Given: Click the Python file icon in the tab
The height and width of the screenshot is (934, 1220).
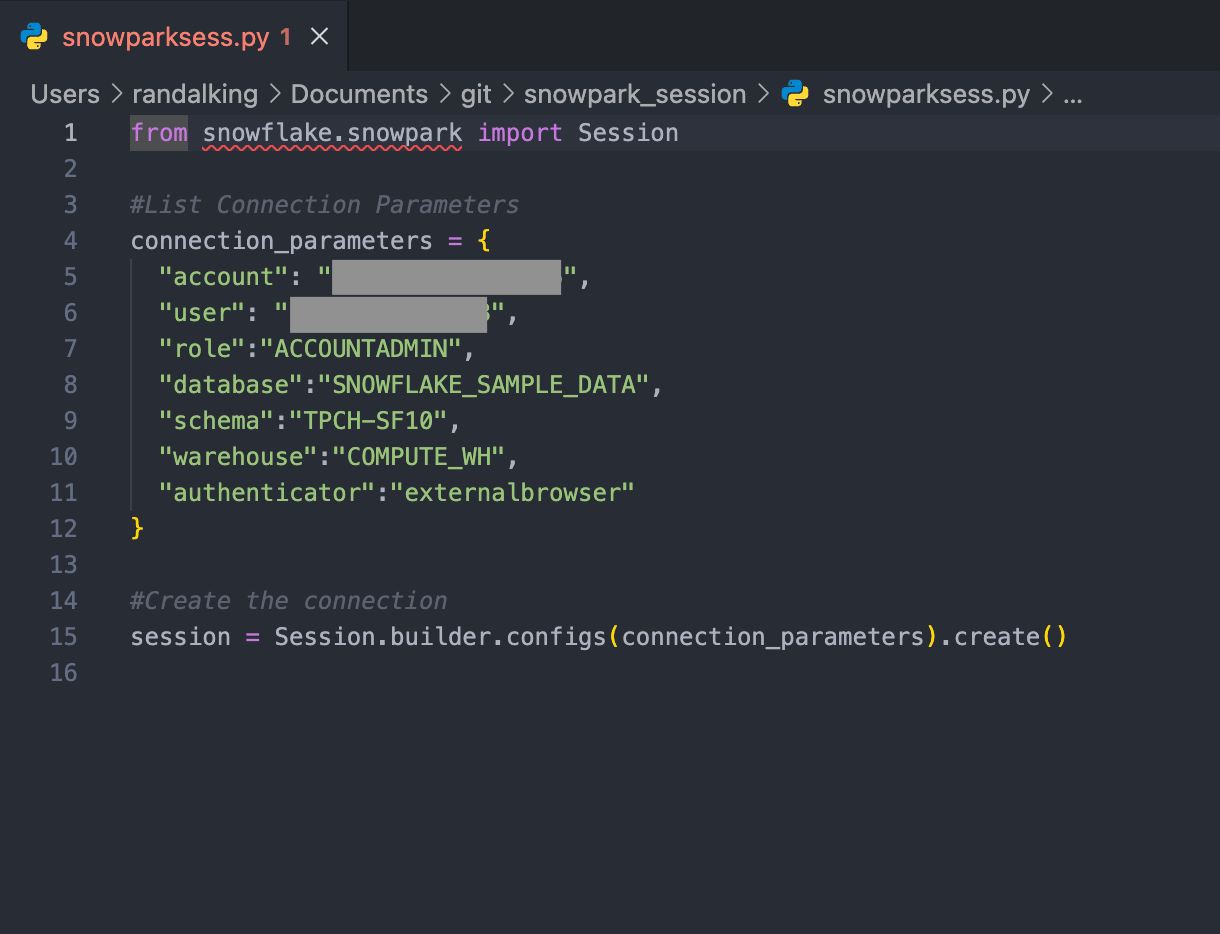Looking at the screenshot, I should coord(34,37).
